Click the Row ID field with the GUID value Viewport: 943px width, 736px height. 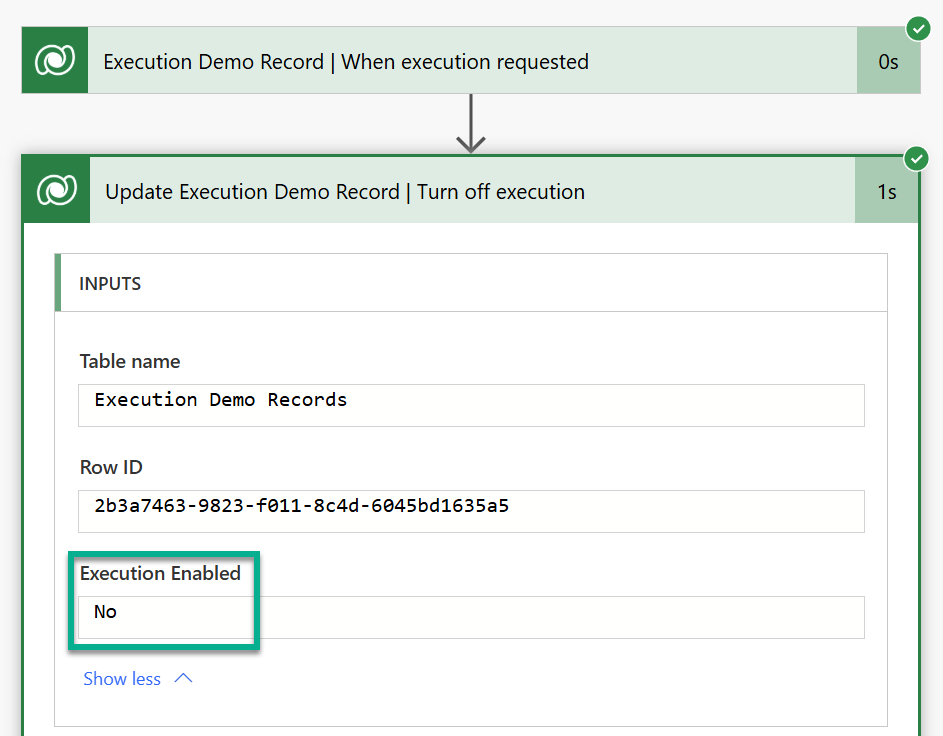[471, 511]
